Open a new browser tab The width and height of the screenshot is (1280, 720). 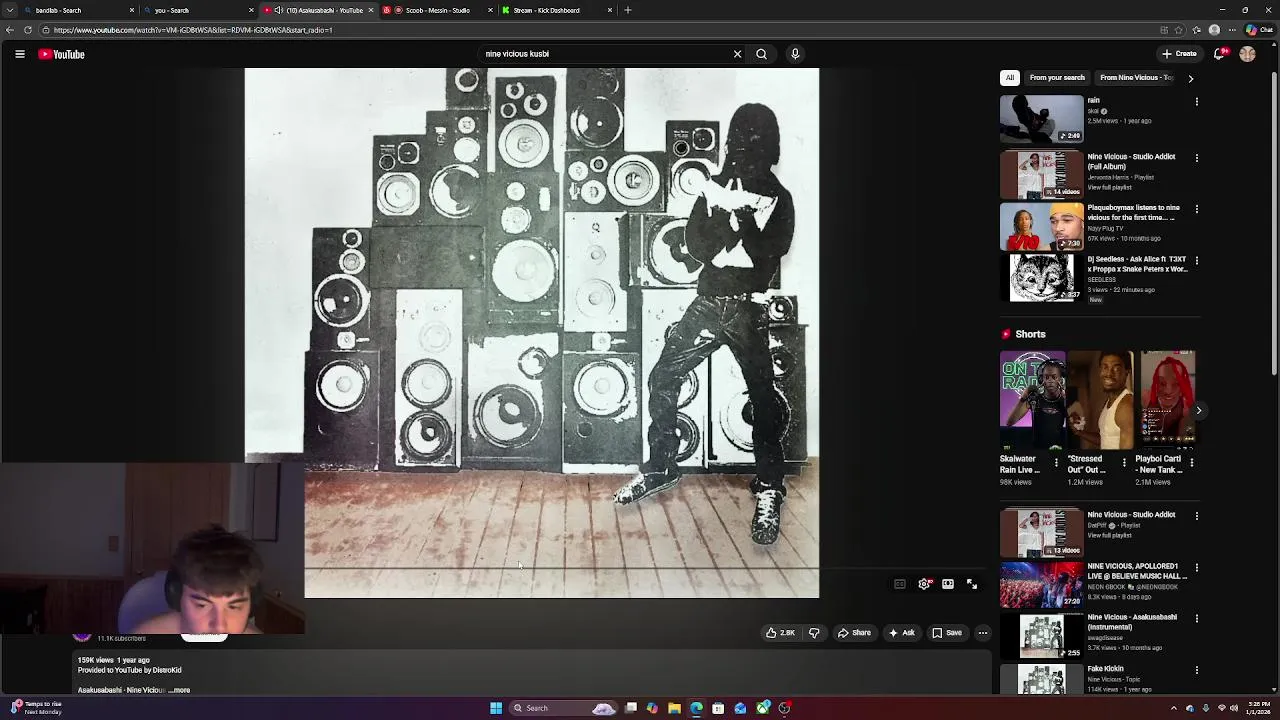[628, 10]
